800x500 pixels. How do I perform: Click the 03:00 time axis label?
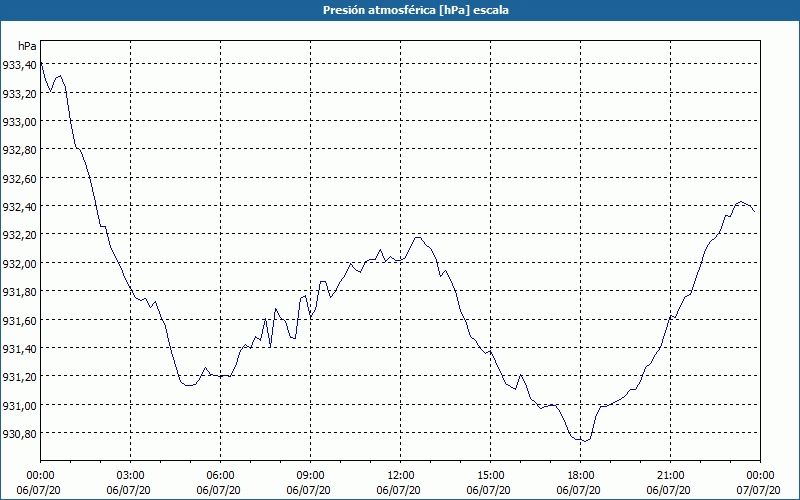pos(131,476)
